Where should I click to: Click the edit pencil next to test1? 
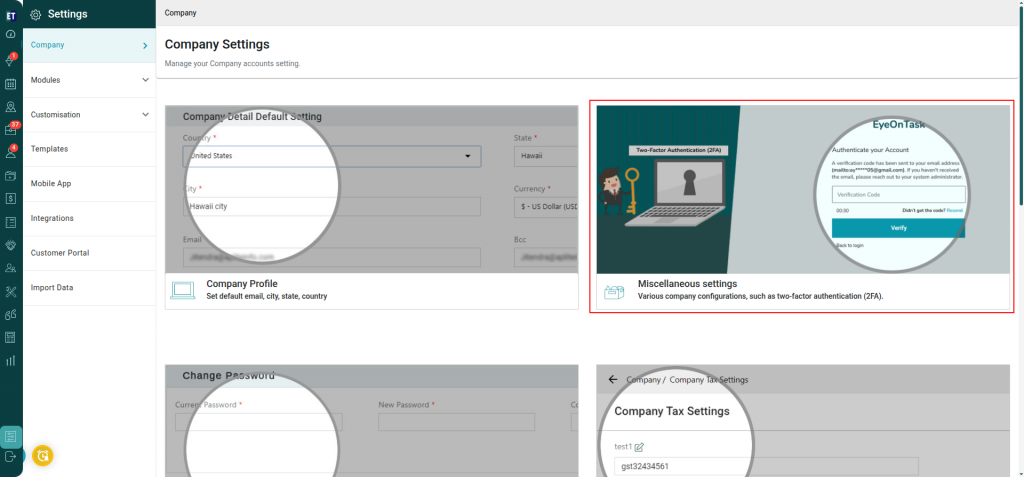point(639,447)
